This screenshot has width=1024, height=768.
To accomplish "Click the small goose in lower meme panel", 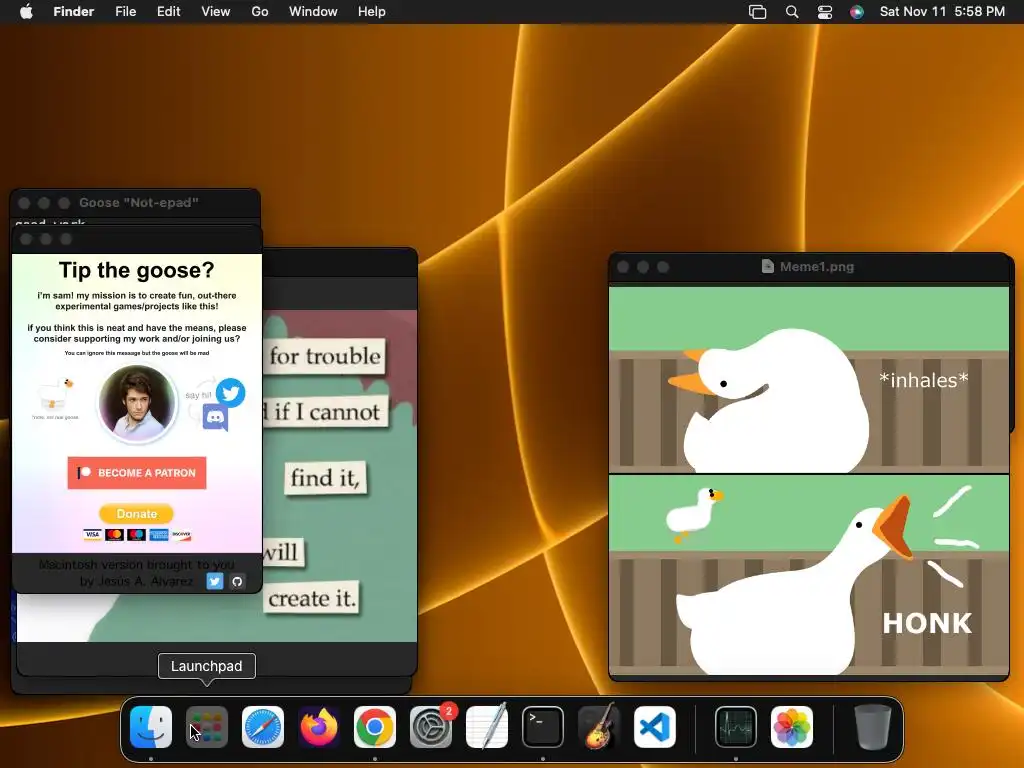I will click(x=693, y=514).
